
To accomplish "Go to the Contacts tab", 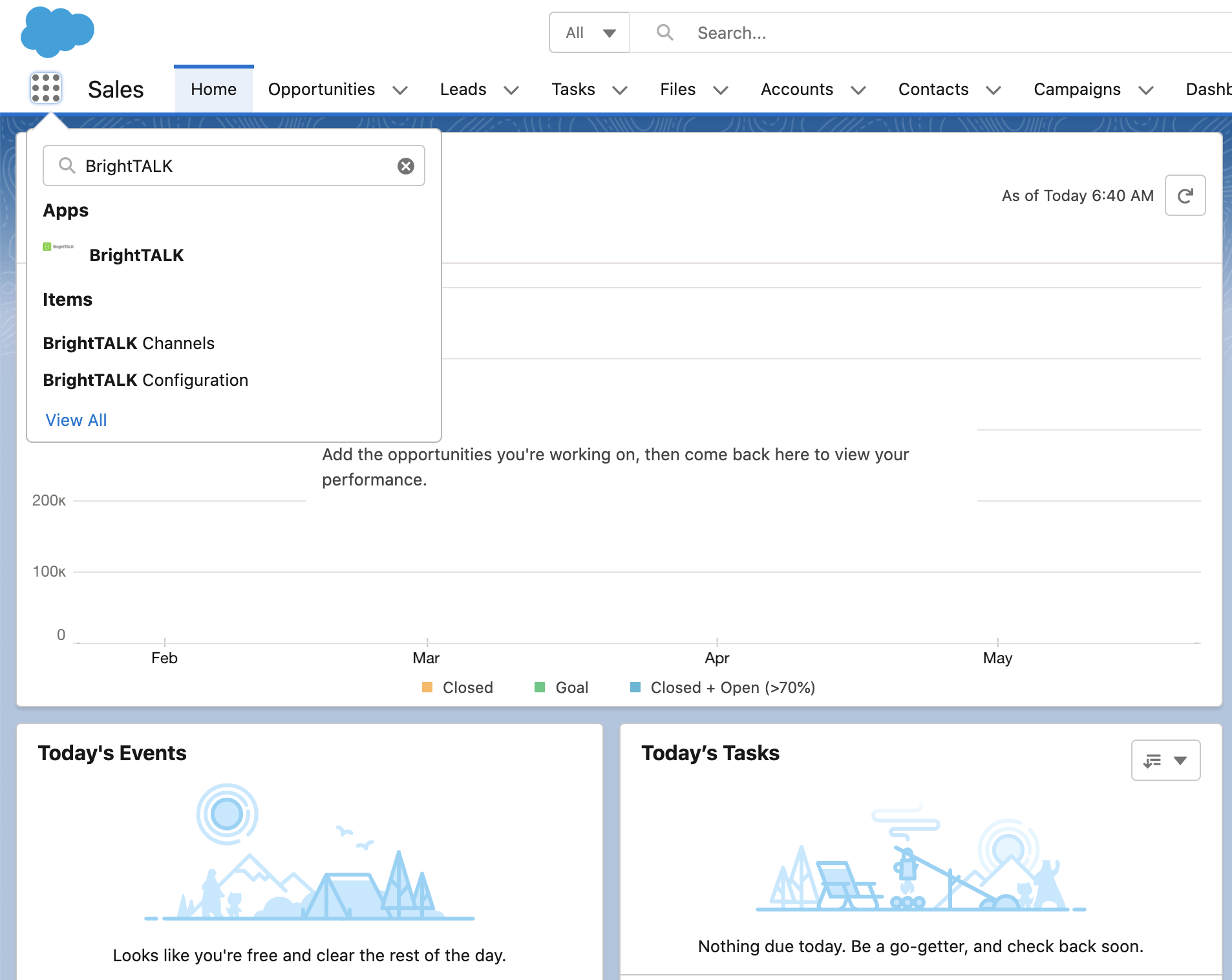I will pyautogui.click(x=933, y=89).
